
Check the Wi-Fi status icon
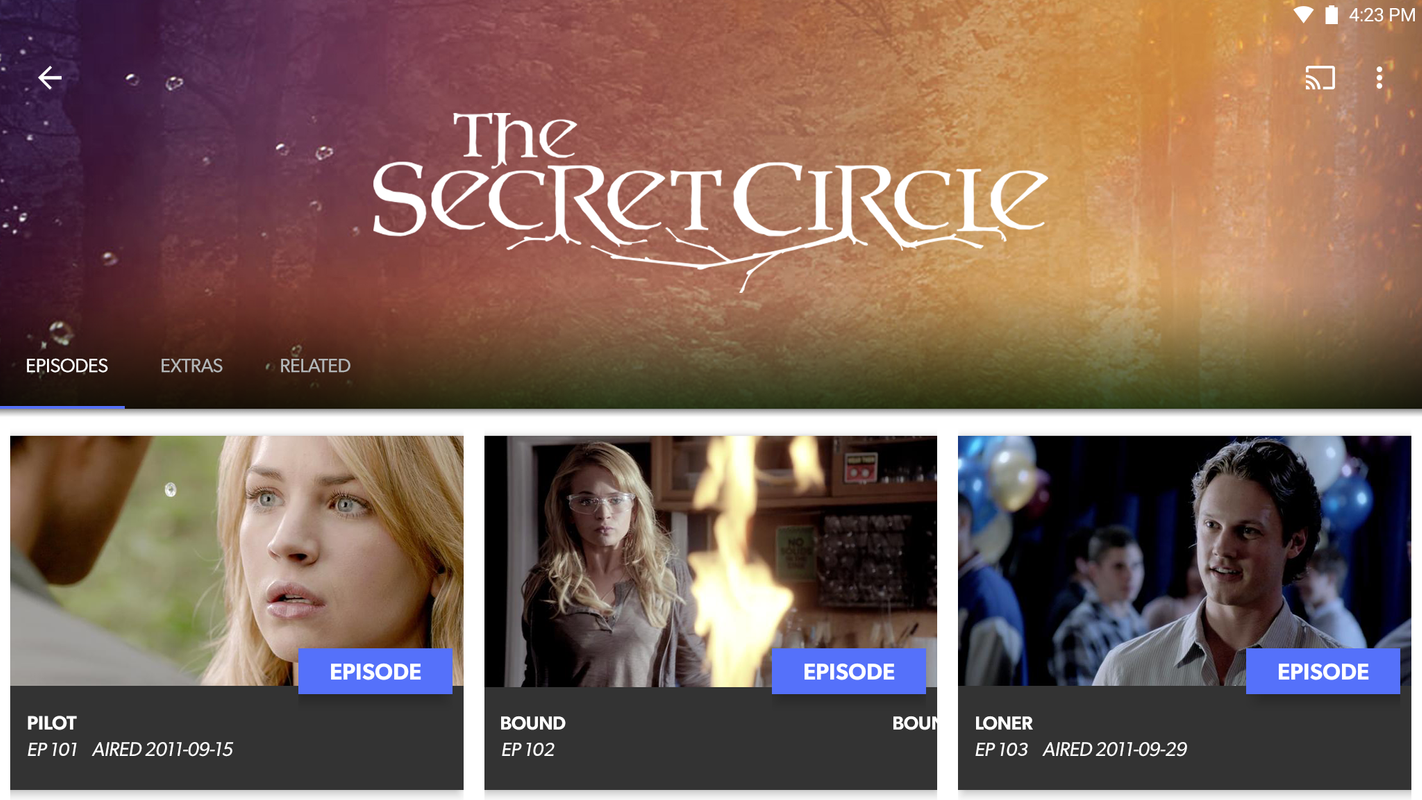point(1303,15)
